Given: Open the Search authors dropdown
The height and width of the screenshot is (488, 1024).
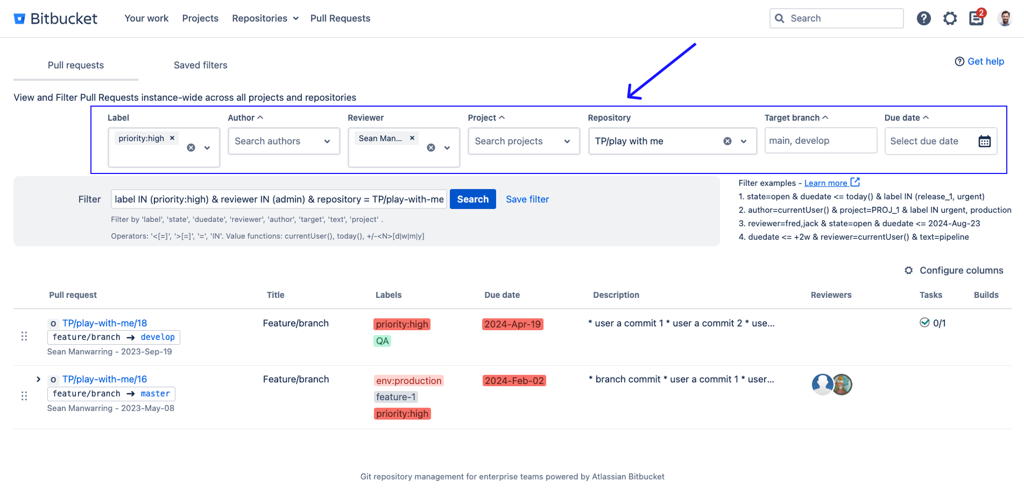Looking at the screenshot, I should point(283,142).
